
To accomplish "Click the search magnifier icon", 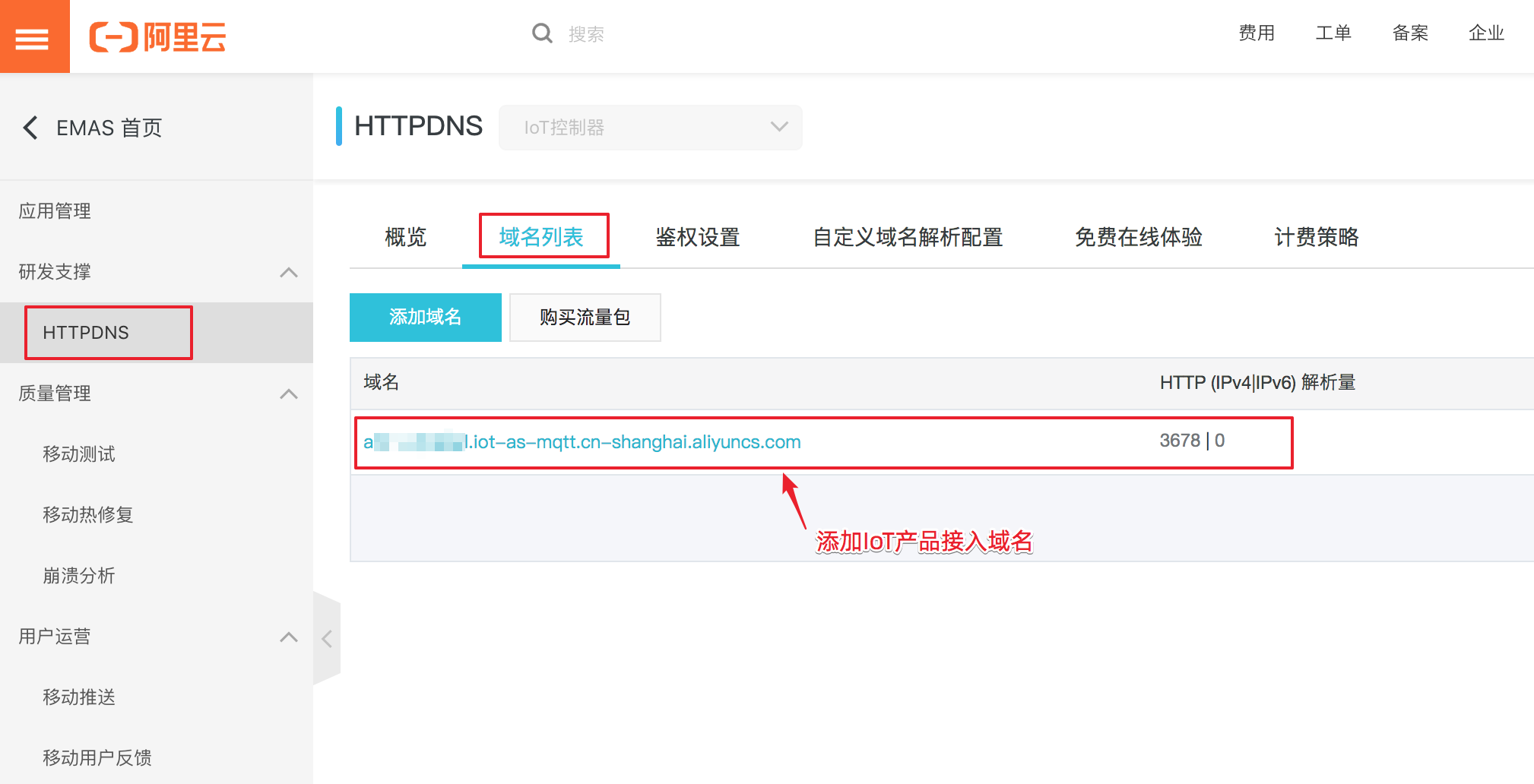I will point(542,33).
